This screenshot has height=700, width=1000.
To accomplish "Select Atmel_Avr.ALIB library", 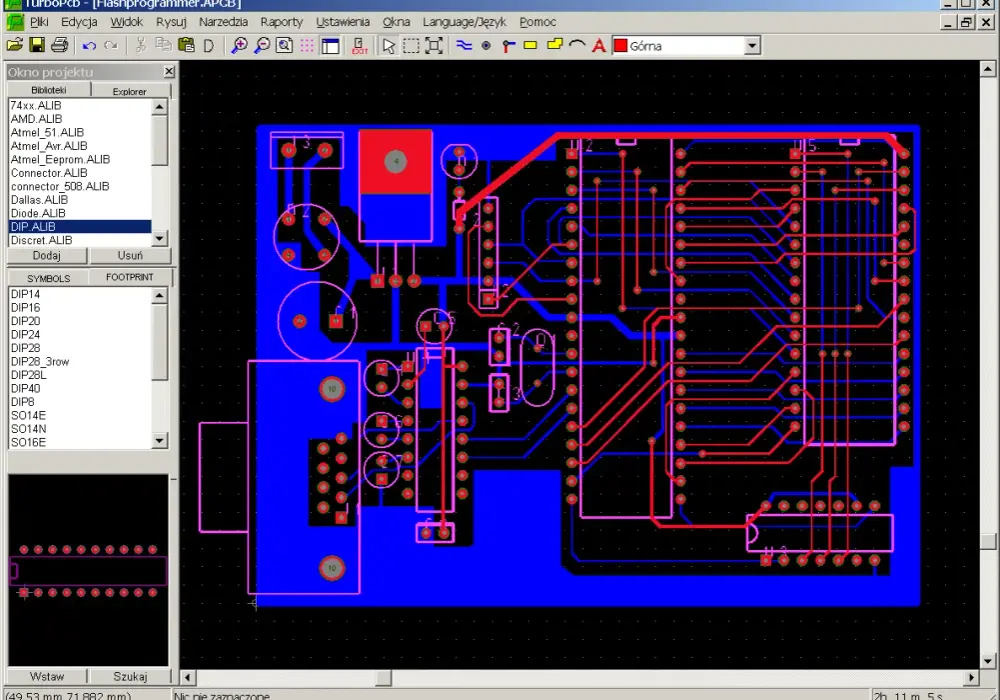I will tap(80, 145).
